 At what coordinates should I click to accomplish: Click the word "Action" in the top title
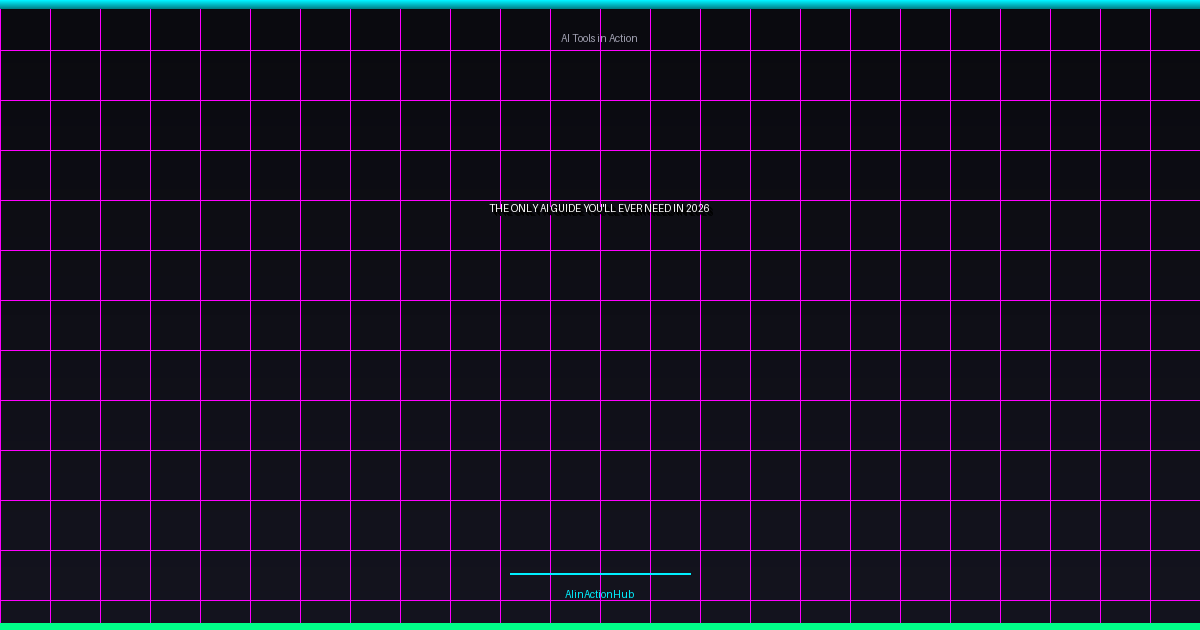point(622,38)
